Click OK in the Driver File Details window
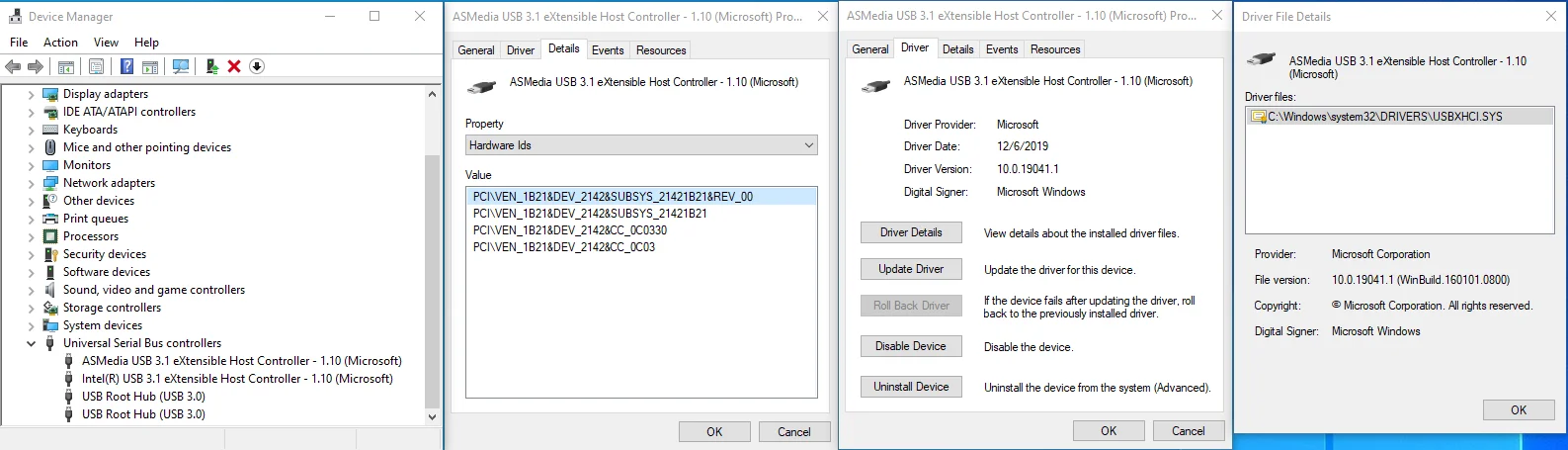 [x=1519, y=409]
